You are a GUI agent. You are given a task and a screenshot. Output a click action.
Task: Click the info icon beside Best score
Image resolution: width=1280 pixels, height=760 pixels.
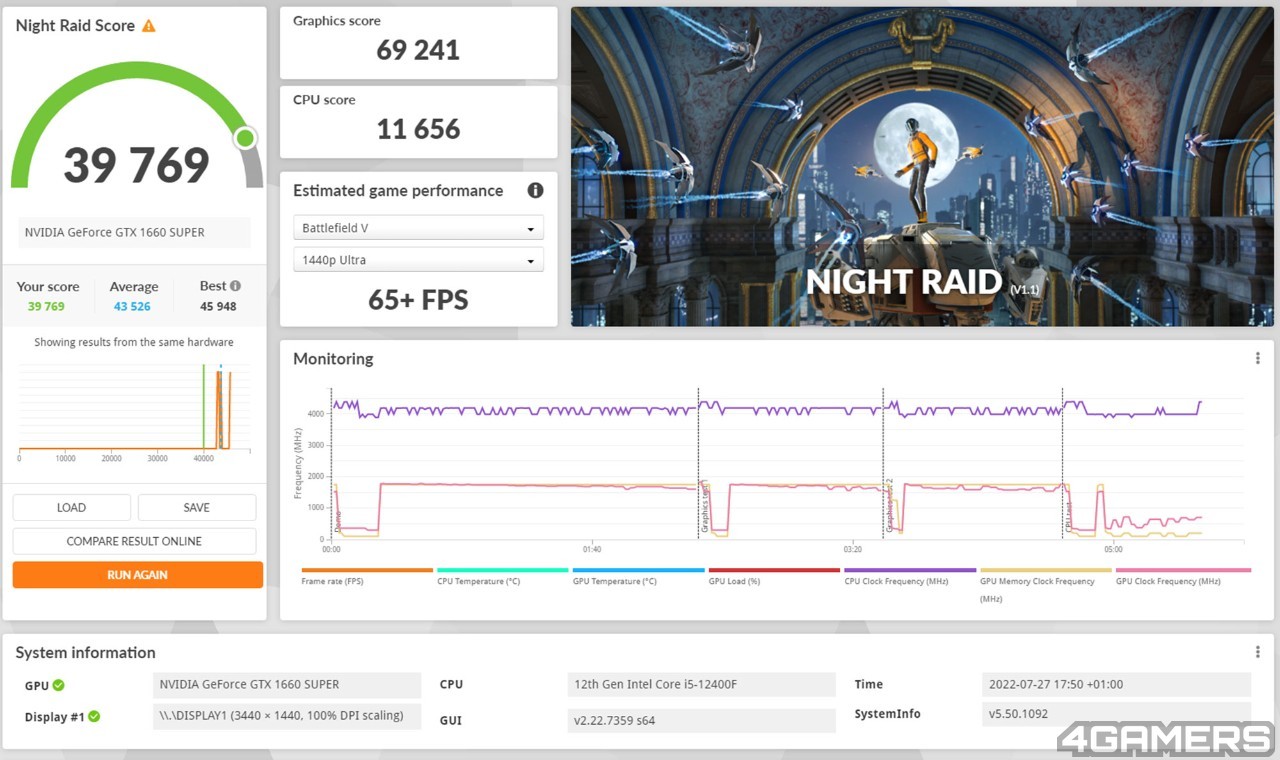[x=235, y=286]
